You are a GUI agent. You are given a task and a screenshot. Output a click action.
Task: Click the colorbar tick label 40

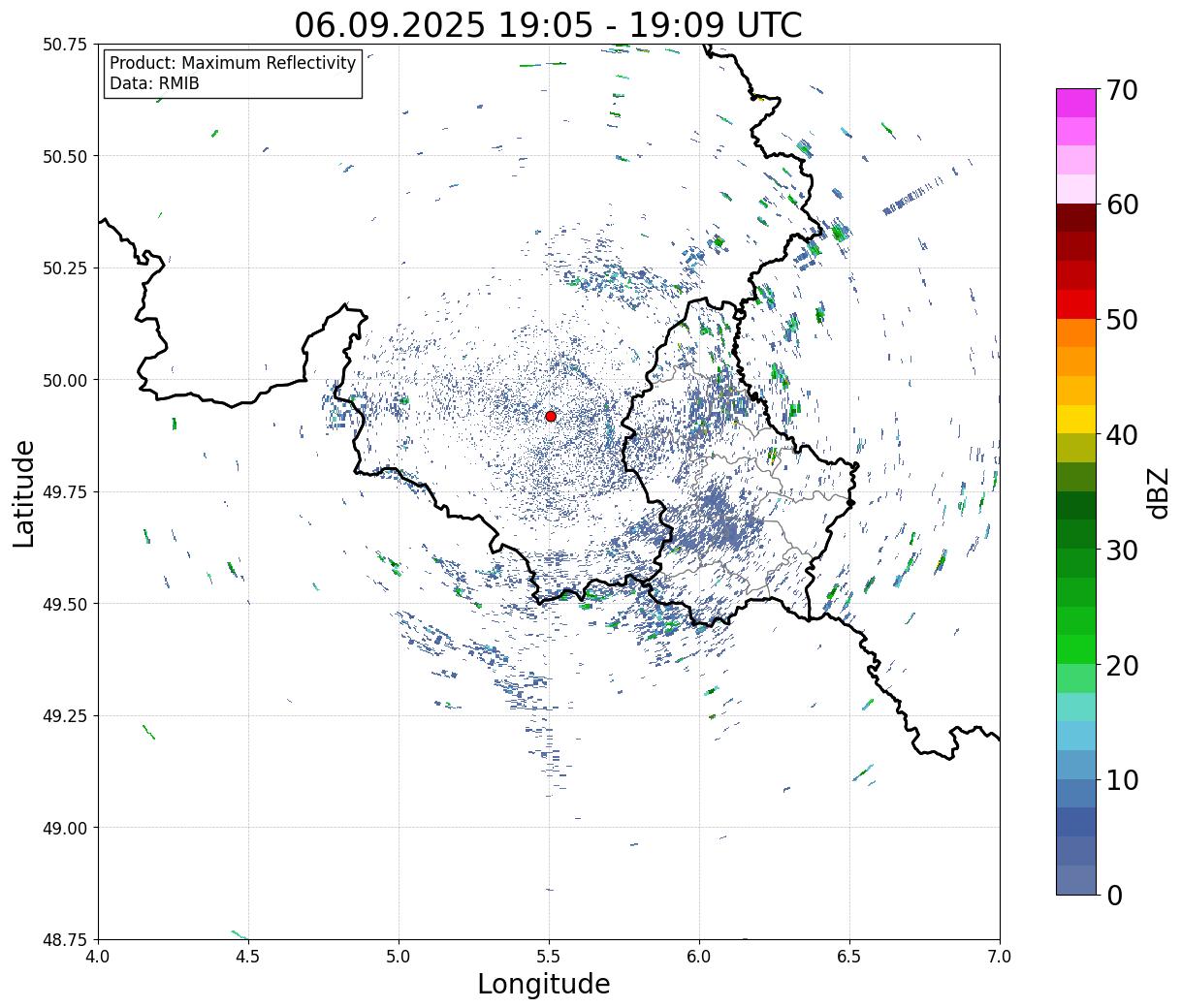coord(1122,435)
